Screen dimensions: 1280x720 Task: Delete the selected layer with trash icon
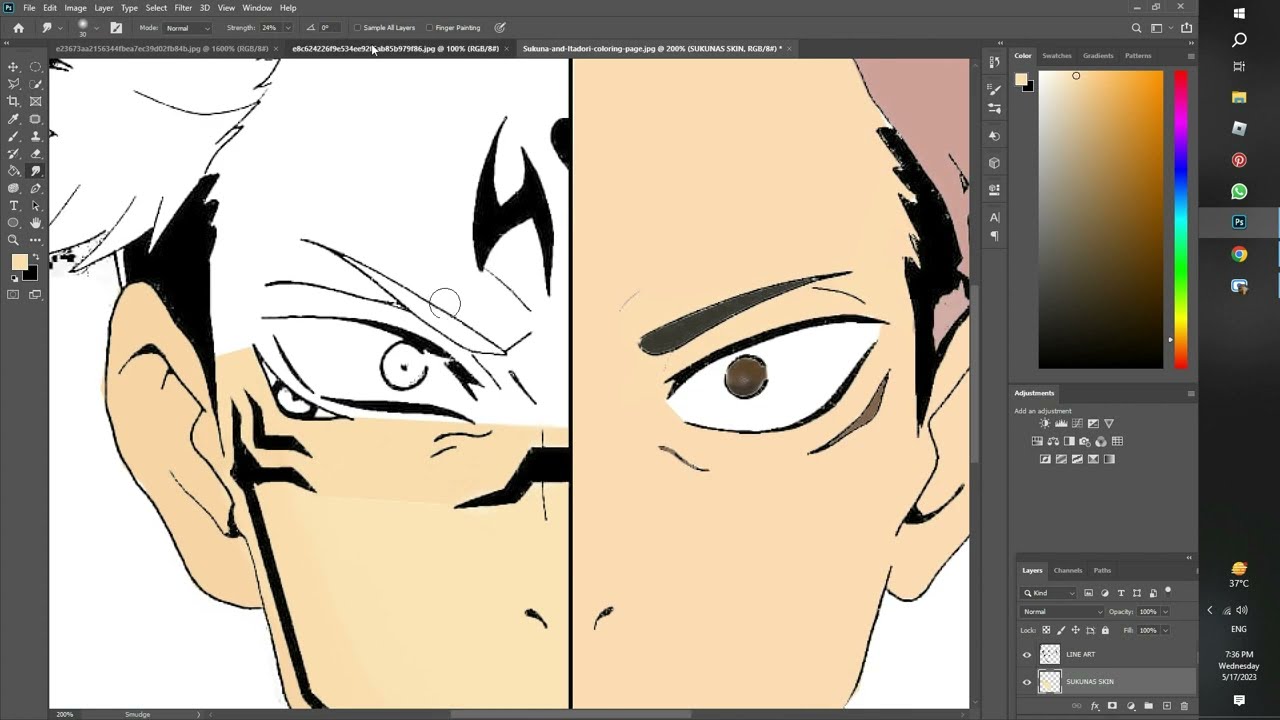(1184, 706)
